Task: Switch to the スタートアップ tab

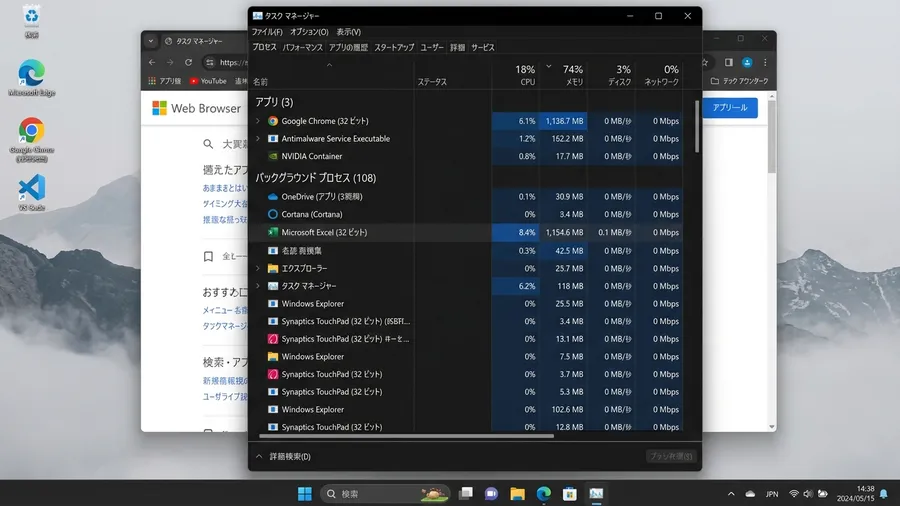Action: [394, 48]
